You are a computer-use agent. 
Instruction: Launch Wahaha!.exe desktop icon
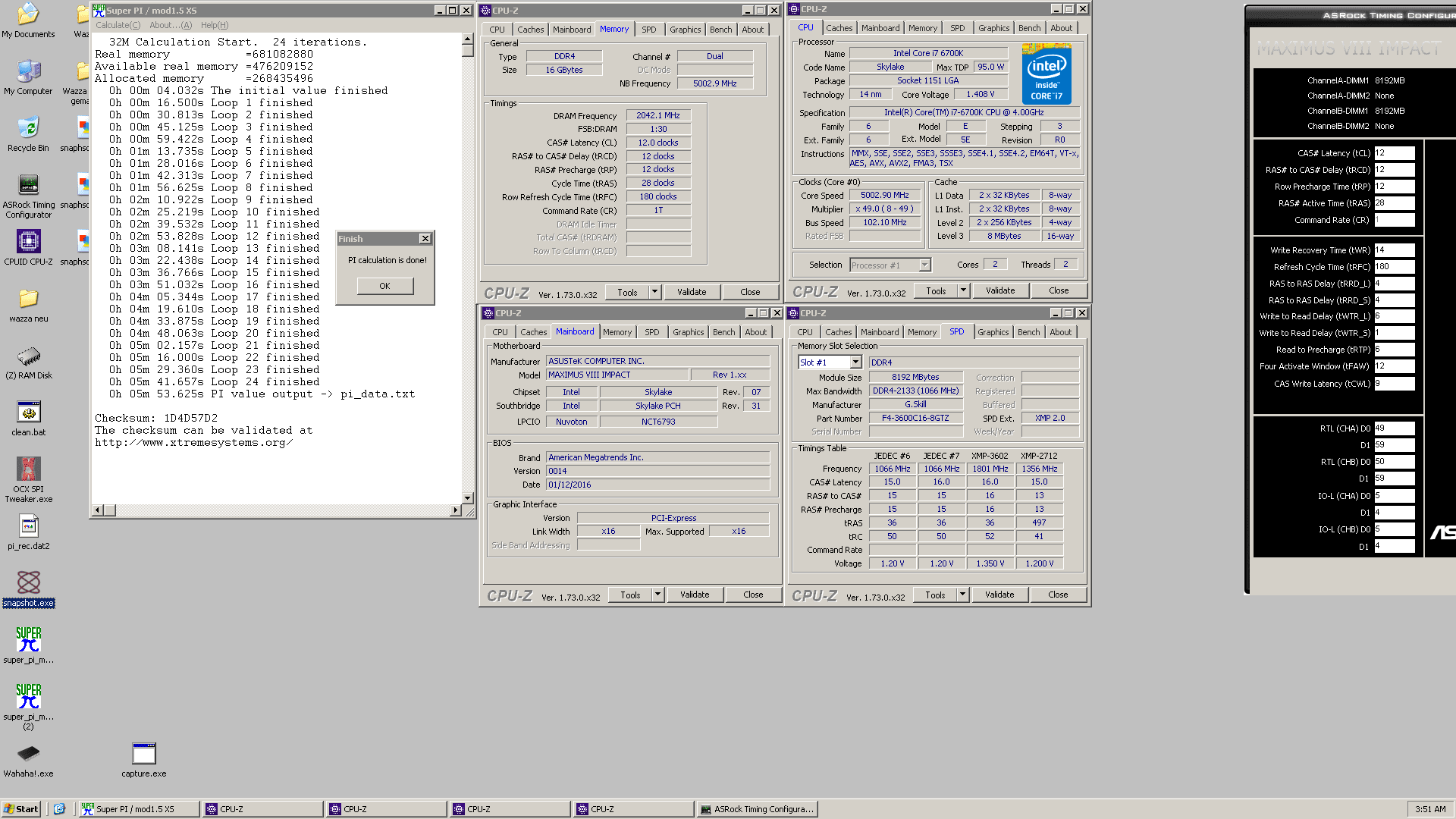(x=28, y=754)
